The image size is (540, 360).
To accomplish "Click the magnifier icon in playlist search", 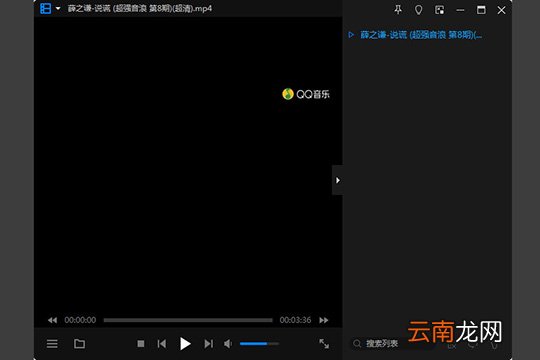I will pyautogui.click(x=357, y=344).
